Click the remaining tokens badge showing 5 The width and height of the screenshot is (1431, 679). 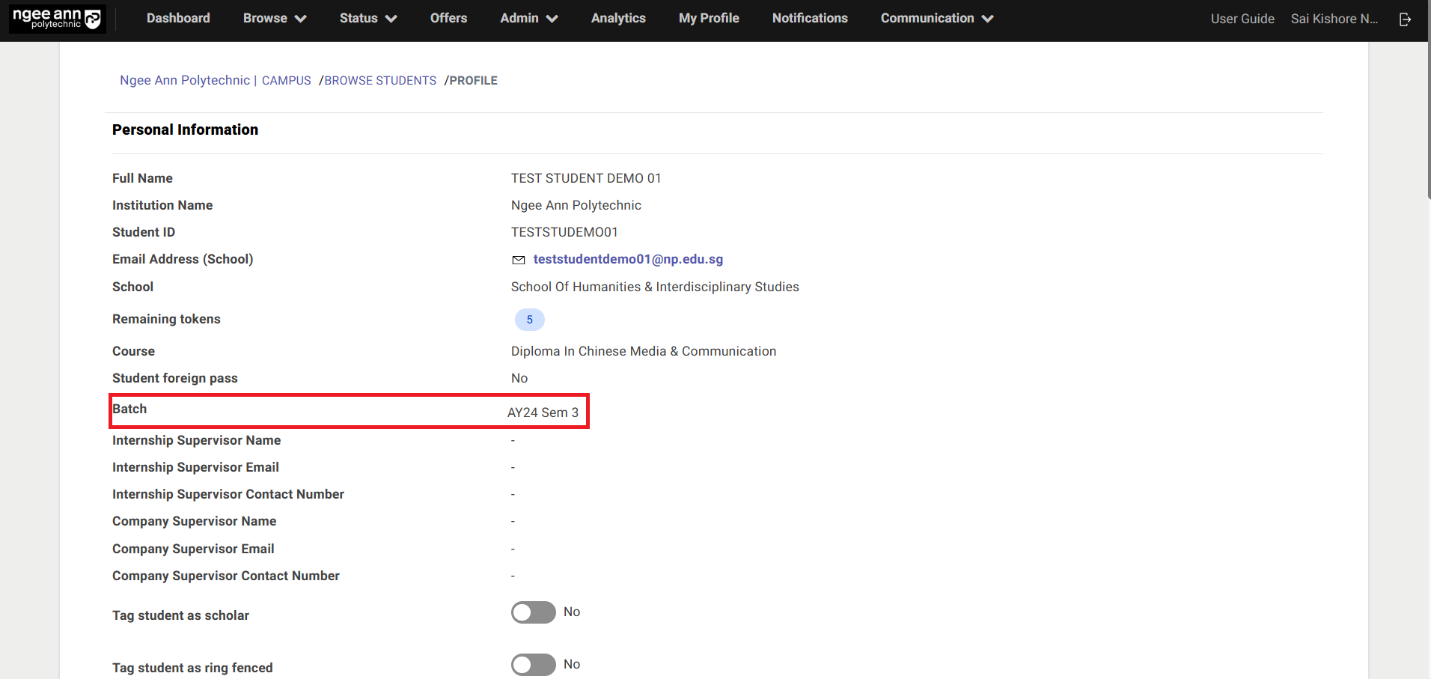click(x=529, y=320)
